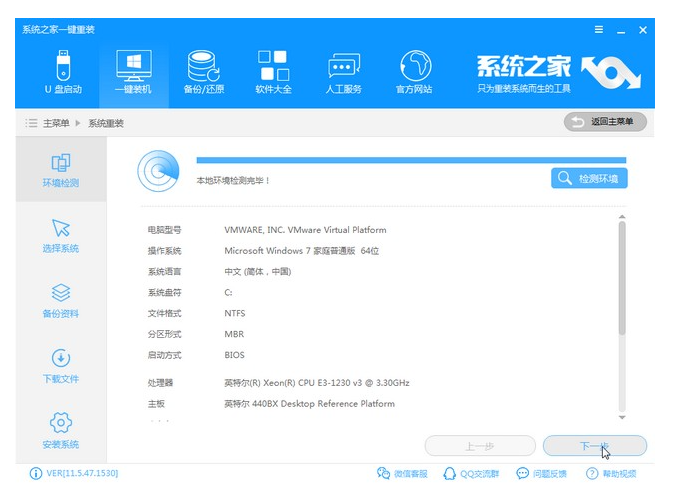Image resolution: width=681 pixels, height=496 pixels.
Task: Click the 安装系统 gear step
Action: [61, 432]
